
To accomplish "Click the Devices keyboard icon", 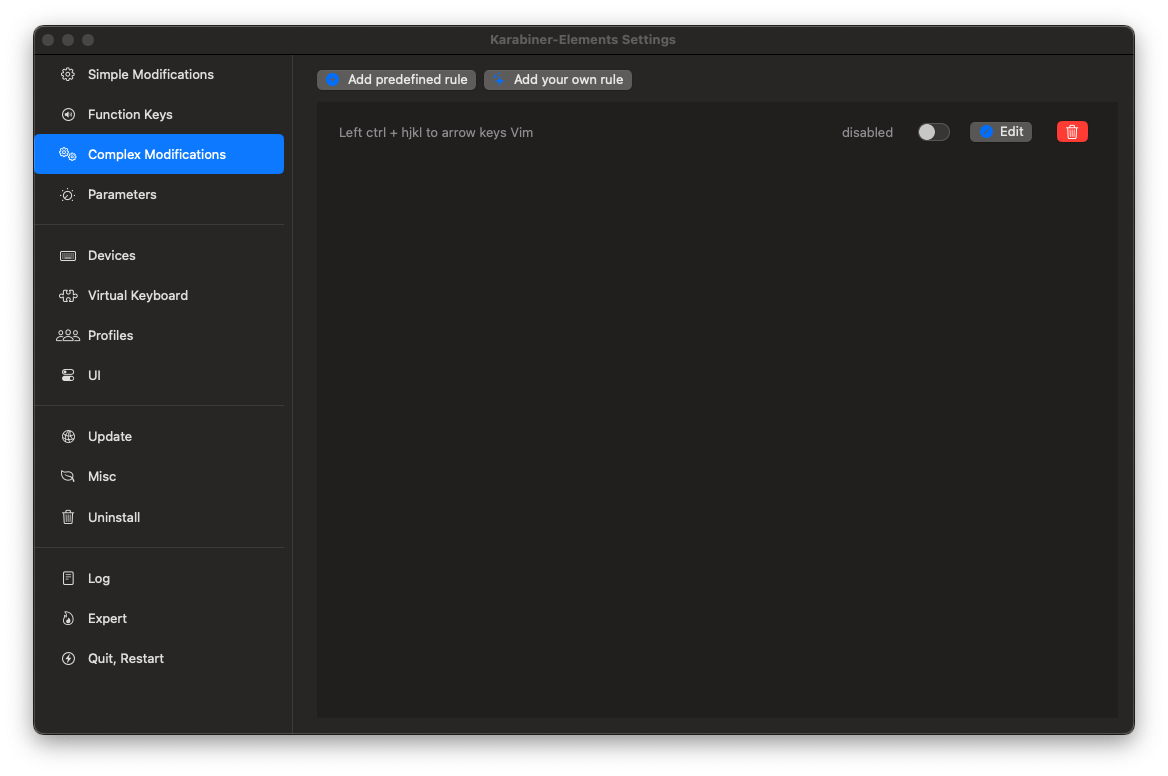I will (x=68, y=255).
